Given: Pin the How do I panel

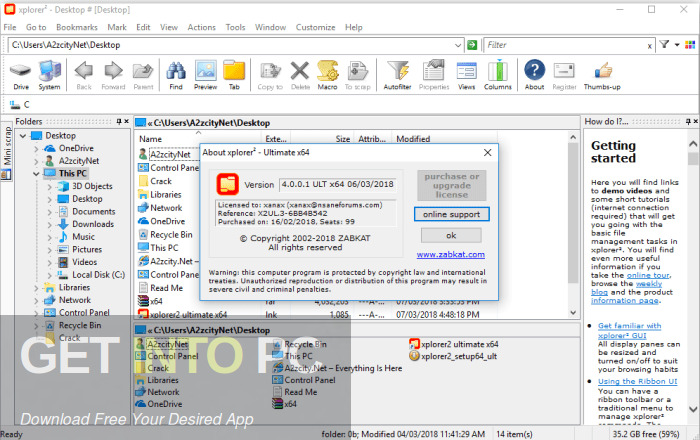Looking at the screenshot, I should click(688, 121).
